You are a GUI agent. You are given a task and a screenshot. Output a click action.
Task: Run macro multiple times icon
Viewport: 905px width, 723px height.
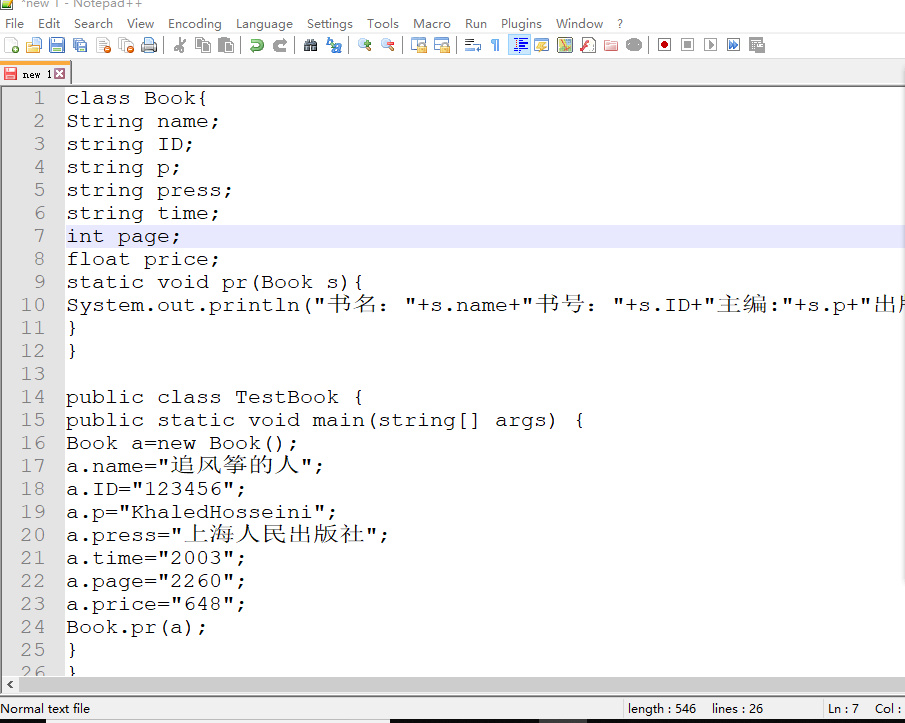[x=734, y=45]
